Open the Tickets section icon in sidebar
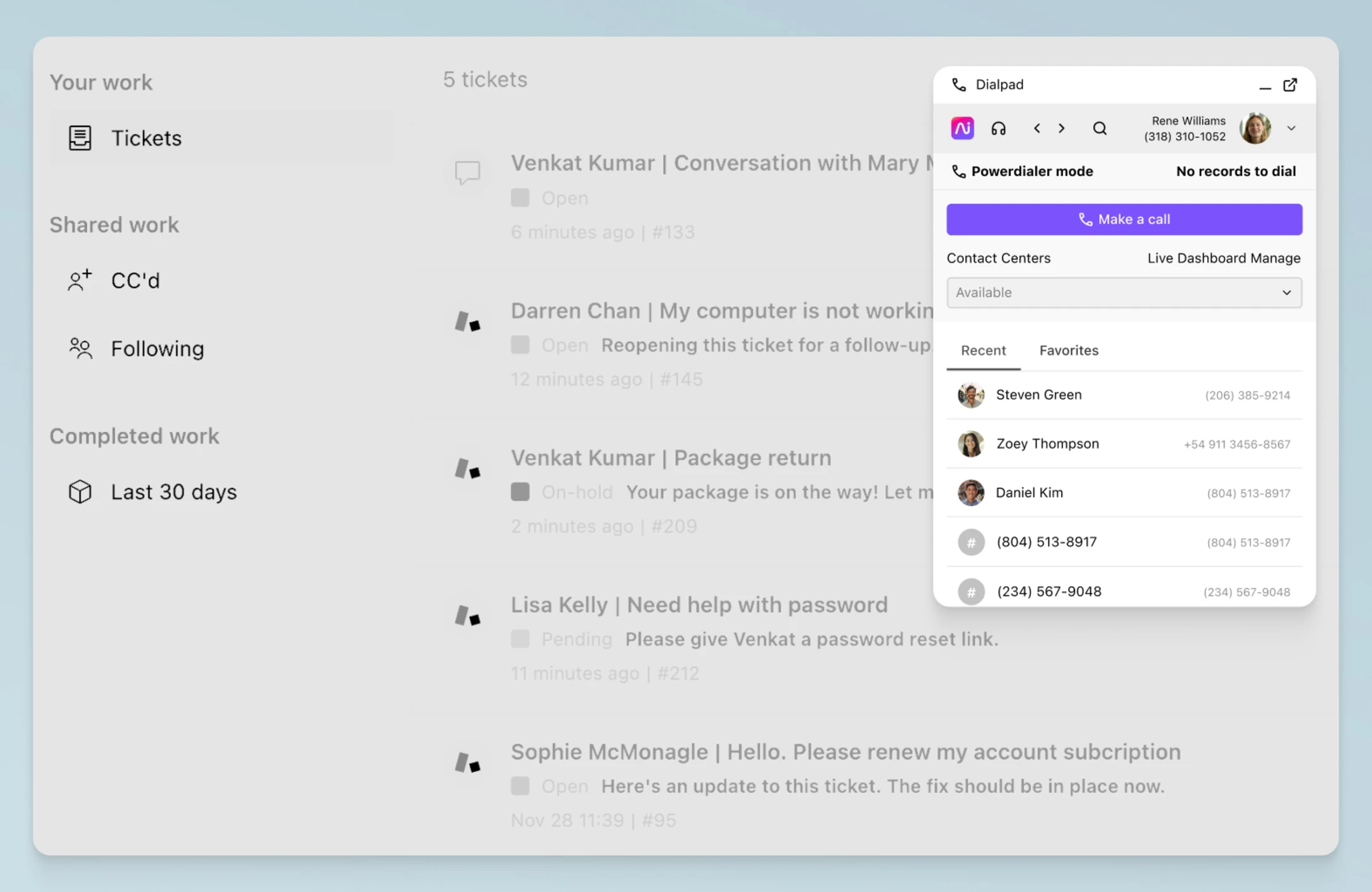Viewport: 1372px width, 892px height. pyautogui.click(x=79, y=138)
